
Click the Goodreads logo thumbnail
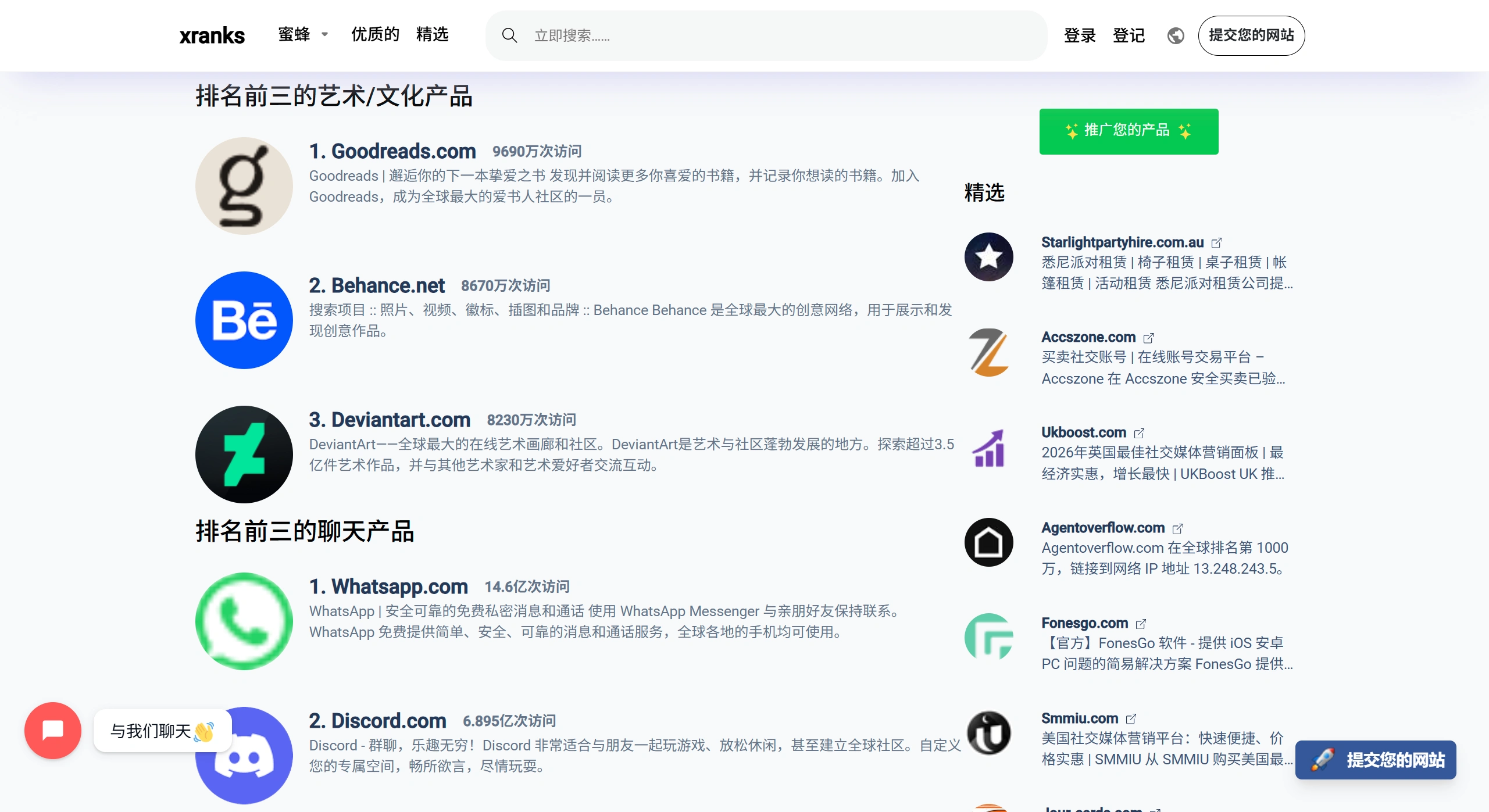(x=244, y=186)
